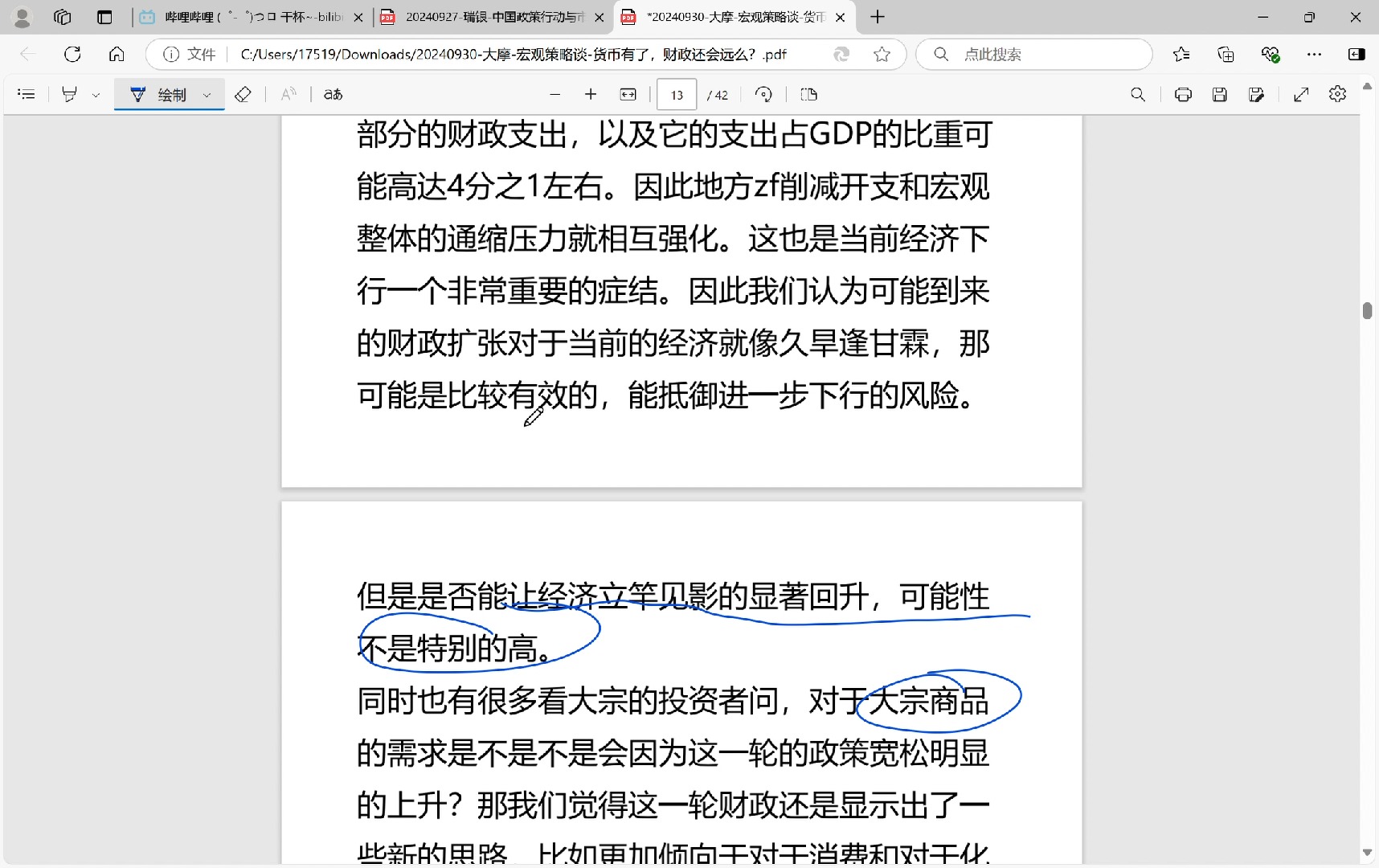The height and width of the screenshot is (868, 1379).
Task: Click the scroll up arrow
Action: [x=1367, y=85]
